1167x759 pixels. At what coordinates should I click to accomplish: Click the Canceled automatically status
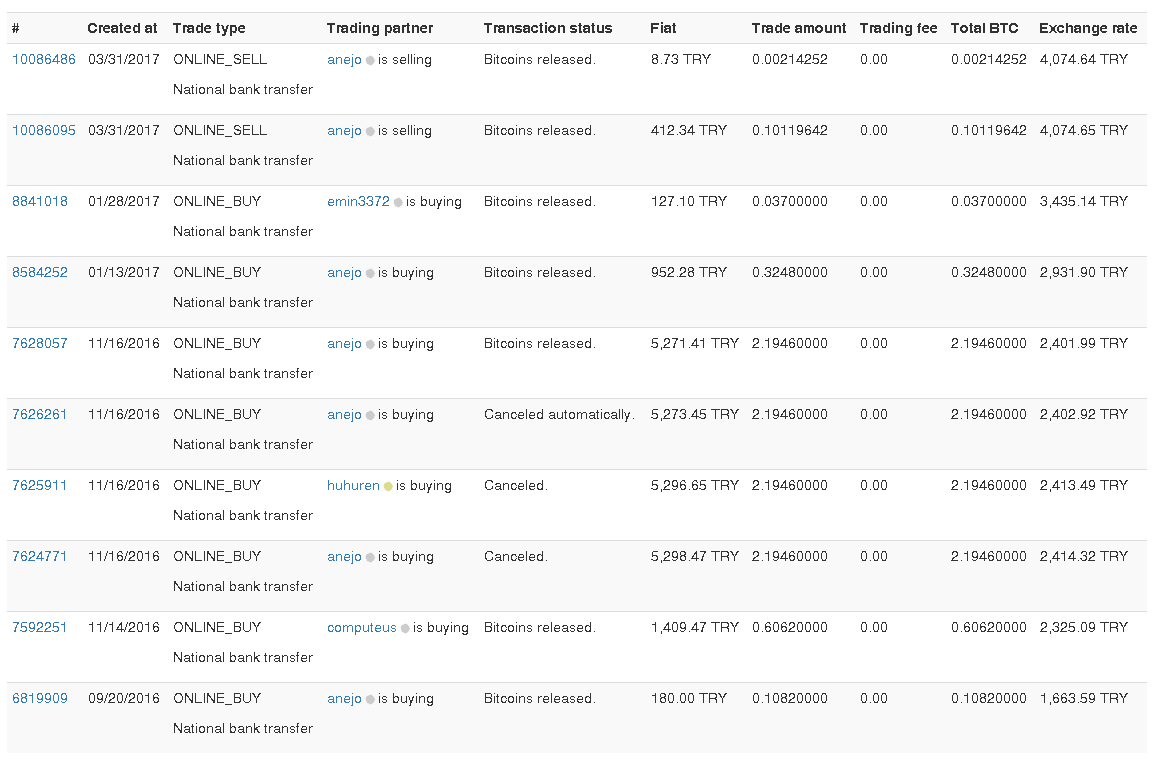(x=559, y=414)
